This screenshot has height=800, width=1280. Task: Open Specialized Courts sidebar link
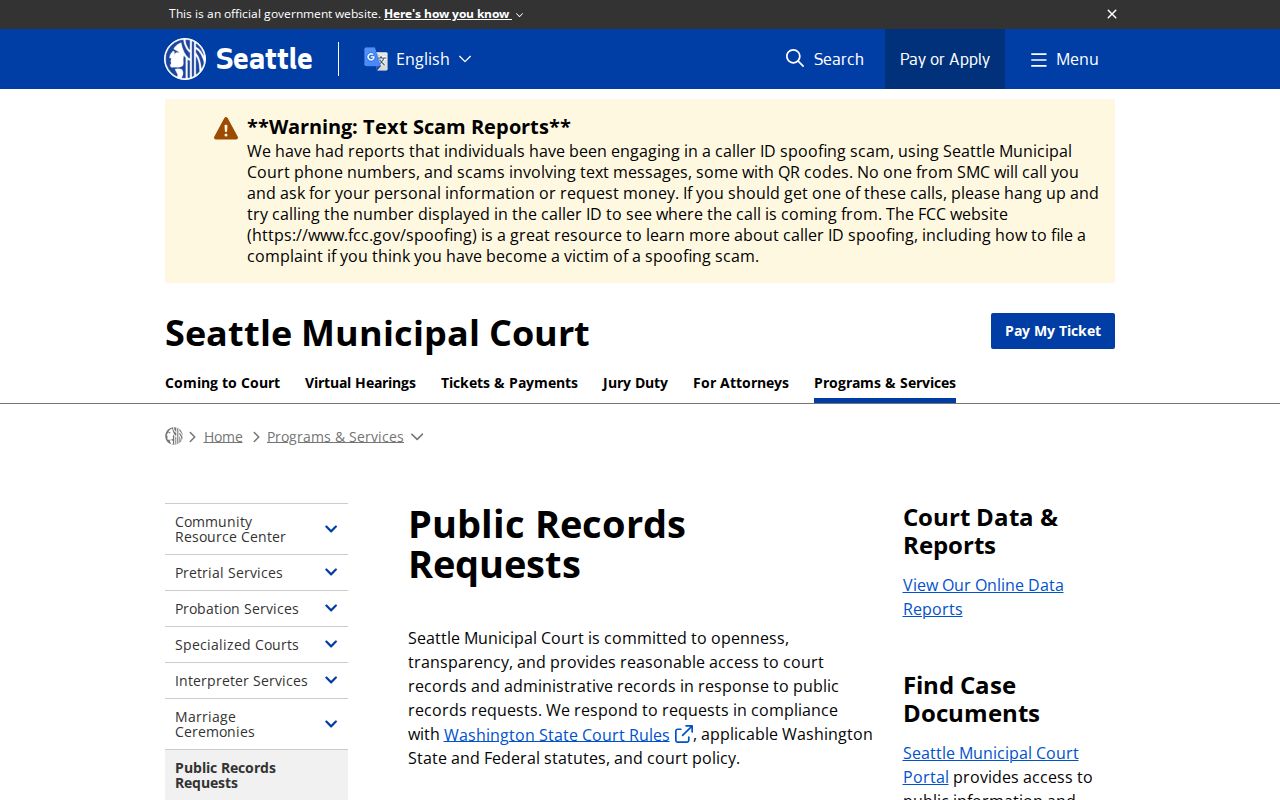[x=237, y=645]
